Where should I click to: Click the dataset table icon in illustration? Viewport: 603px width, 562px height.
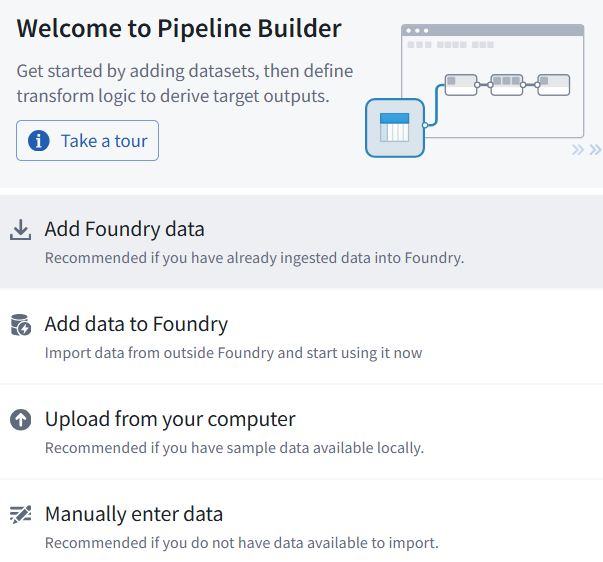(395, 128)
